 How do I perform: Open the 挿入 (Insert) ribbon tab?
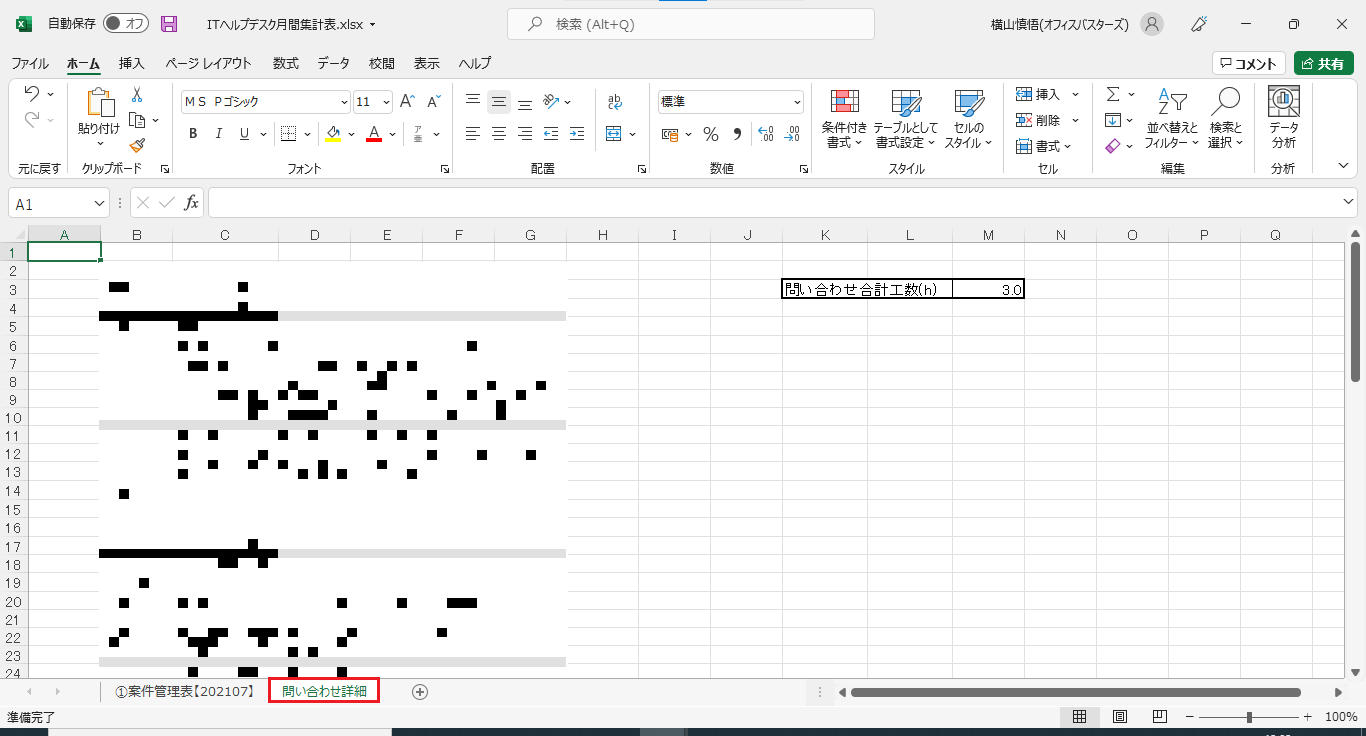click(132, 63)
